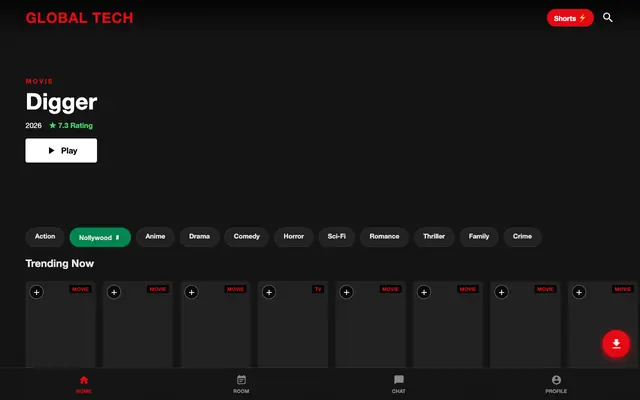640x400 pixels.
Task: Select the Family genre chip
Action: pyautogui.click(x=479, y=237)
